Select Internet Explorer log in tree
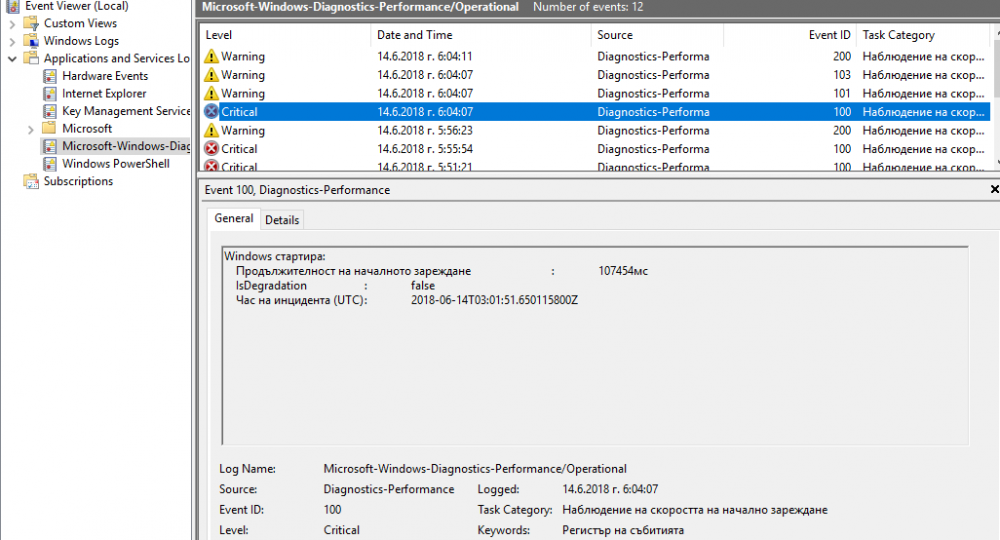 pos(104,94)
